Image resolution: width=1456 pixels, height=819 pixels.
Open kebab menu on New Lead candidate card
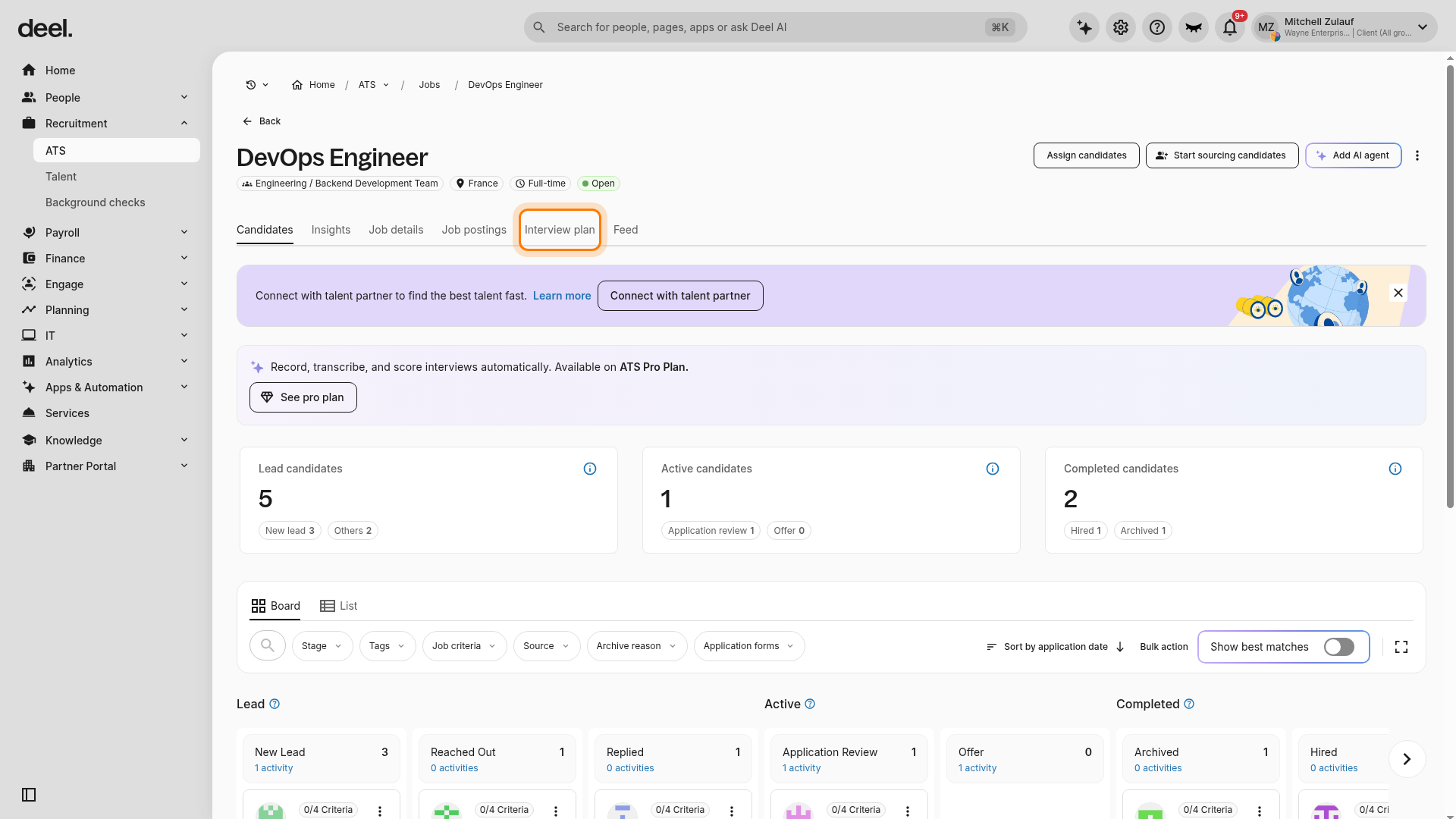[380, 811]
